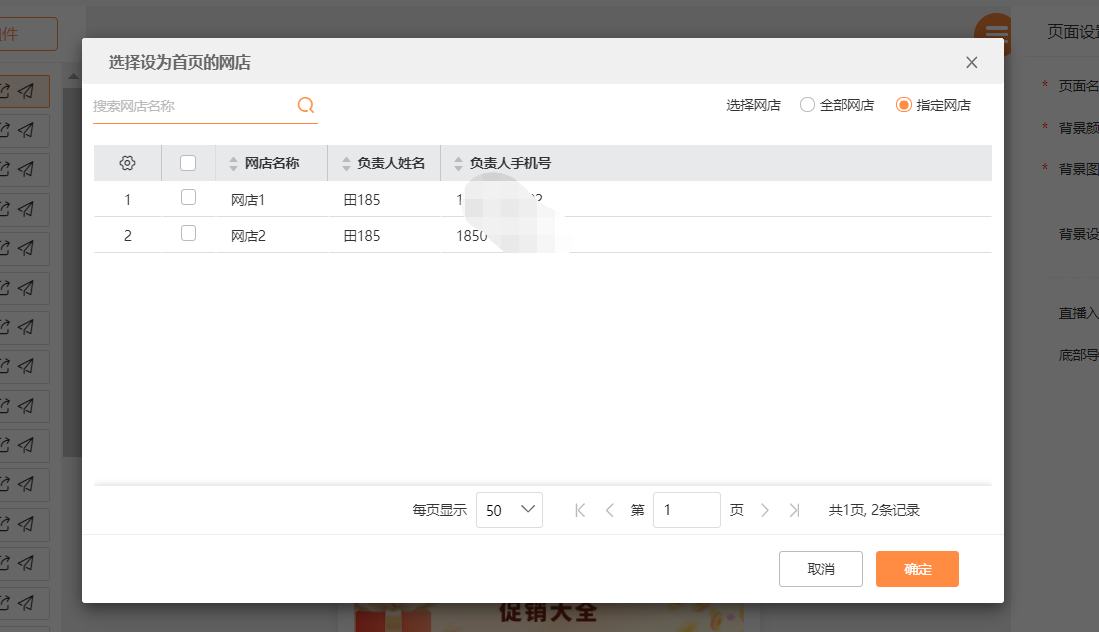1099x632 pixels.
Task: Open table column settings gear icon
Action: pyautogui.click(x=127, y=163)
